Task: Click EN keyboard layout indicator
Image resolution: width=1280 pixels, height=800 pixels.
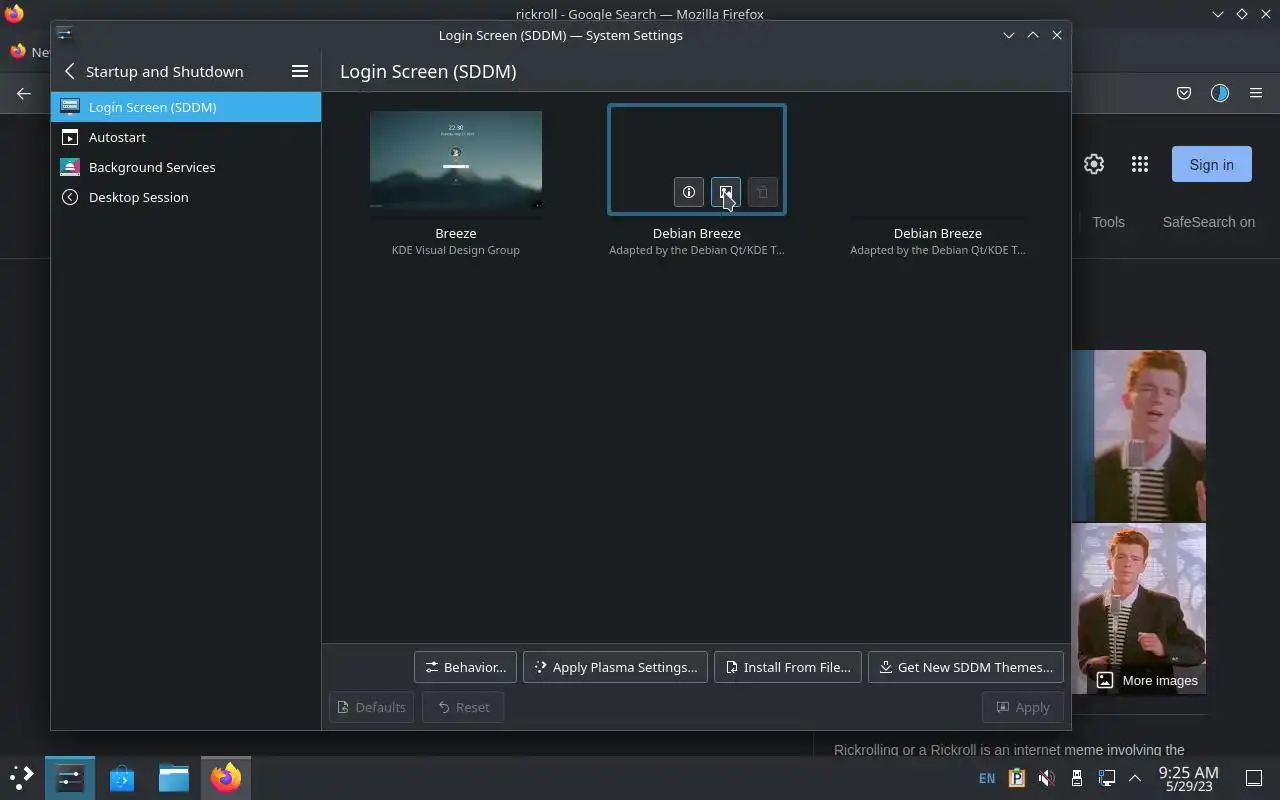Action: coord(987,778)
